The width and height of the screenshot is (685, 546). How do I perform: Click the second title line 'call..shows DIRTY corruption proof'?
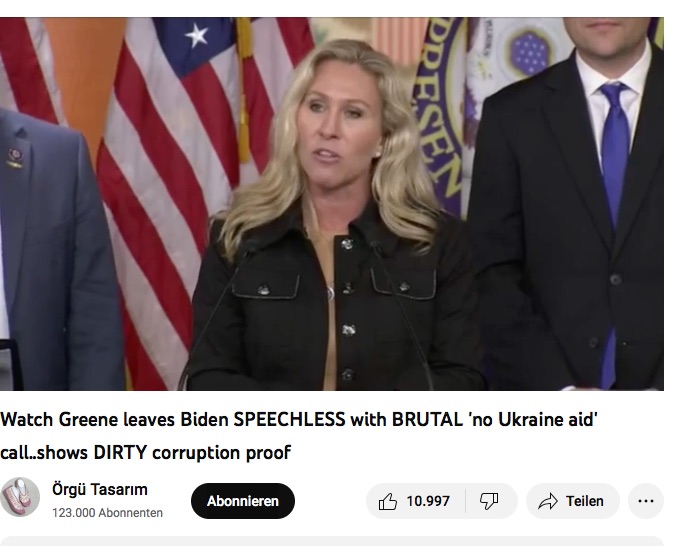point(145,453)
